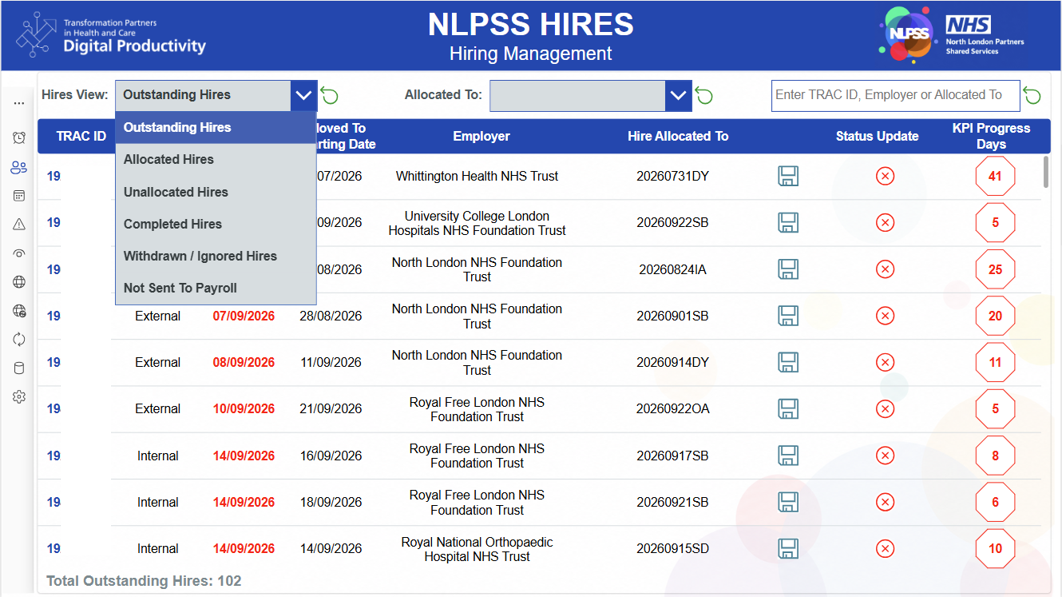Open the warning triangle sidebar icon
1062x600 pixels.
tap(19, 224)
